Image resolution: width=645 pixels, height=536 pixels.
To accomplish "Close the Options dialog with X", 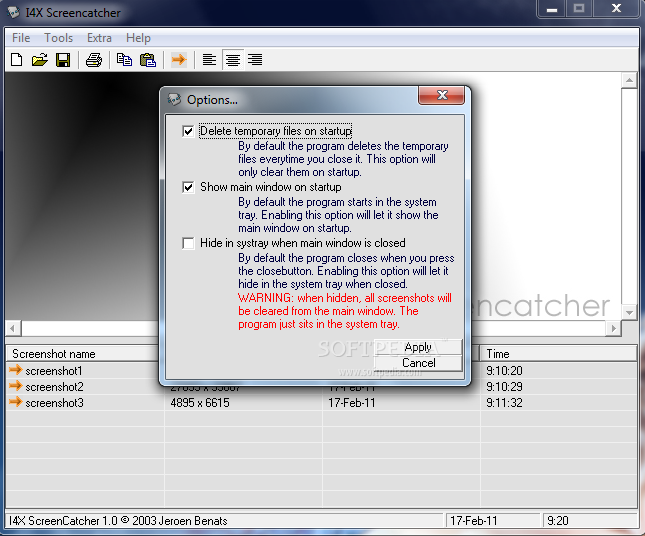I will tap(441, 95).
